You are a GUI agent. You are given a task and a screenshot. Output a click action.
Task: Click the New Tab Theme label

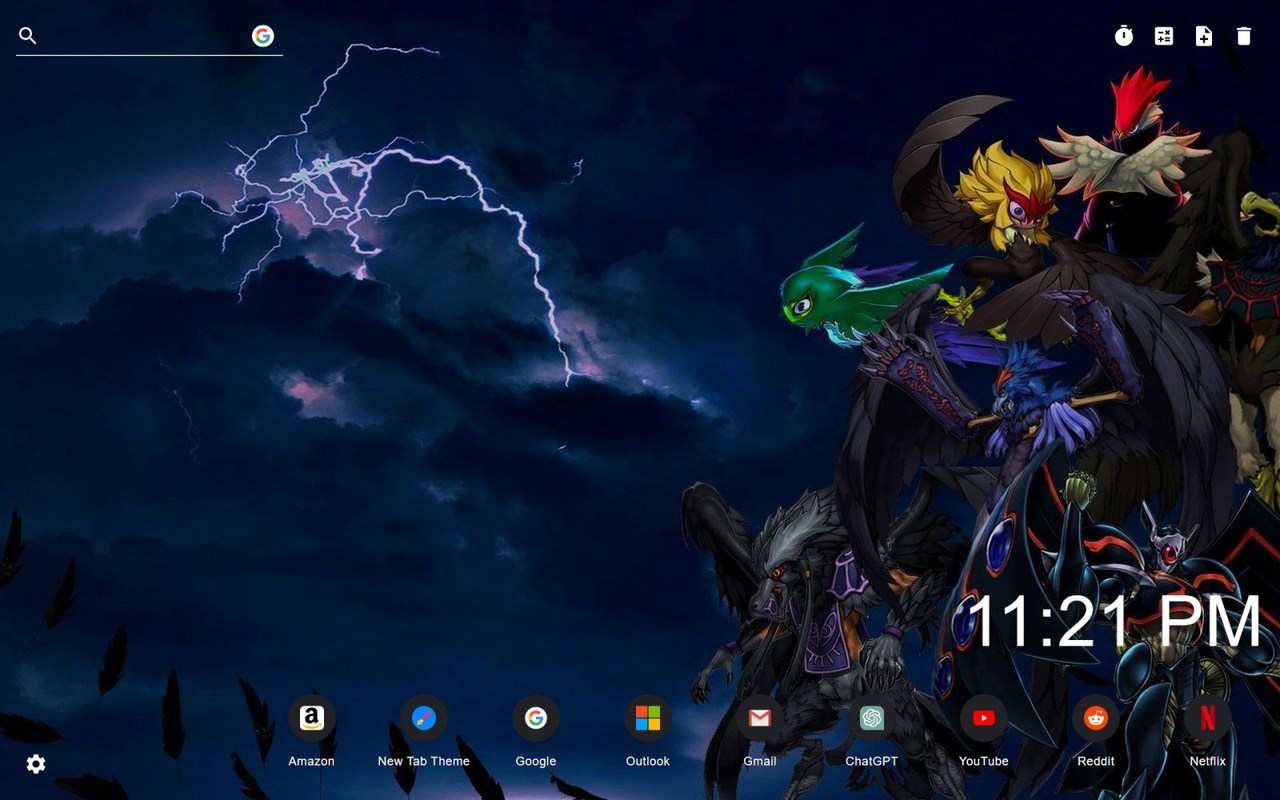[x=424, y=761]
